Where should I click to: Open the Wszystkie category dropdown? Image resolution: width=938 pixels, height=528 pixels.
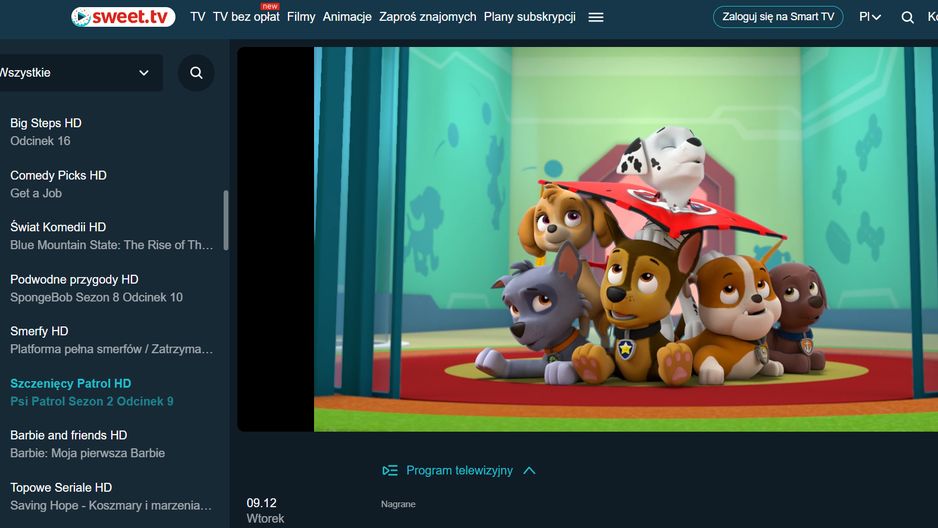pos(79,73)
